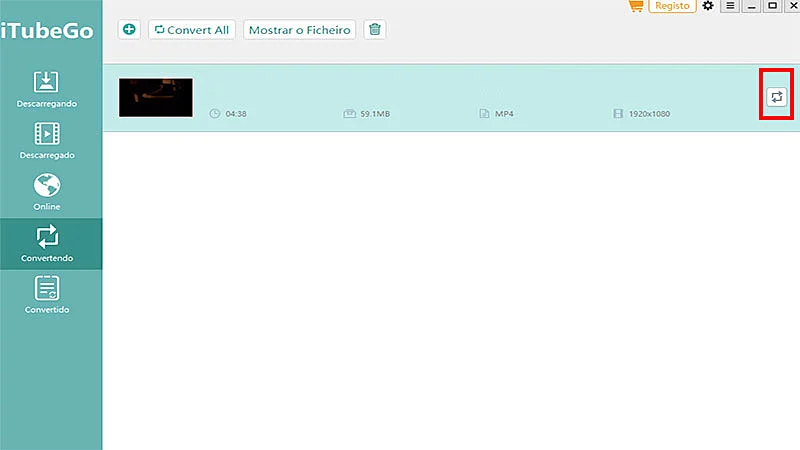Minimize the iTubeGo window
The height and width of the screenshot is (450, 800).
[x=751, y=6]
